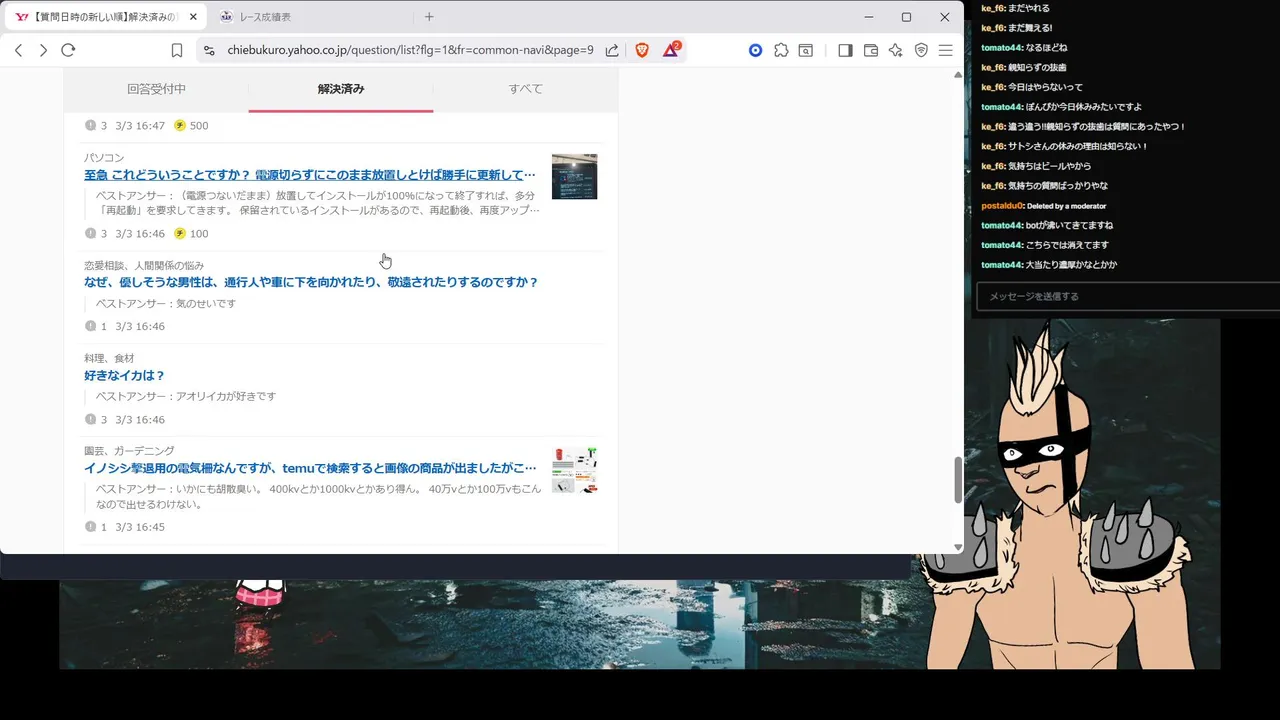
Task: Open the site information icon in the address bar
Action: tap(208, 50)
